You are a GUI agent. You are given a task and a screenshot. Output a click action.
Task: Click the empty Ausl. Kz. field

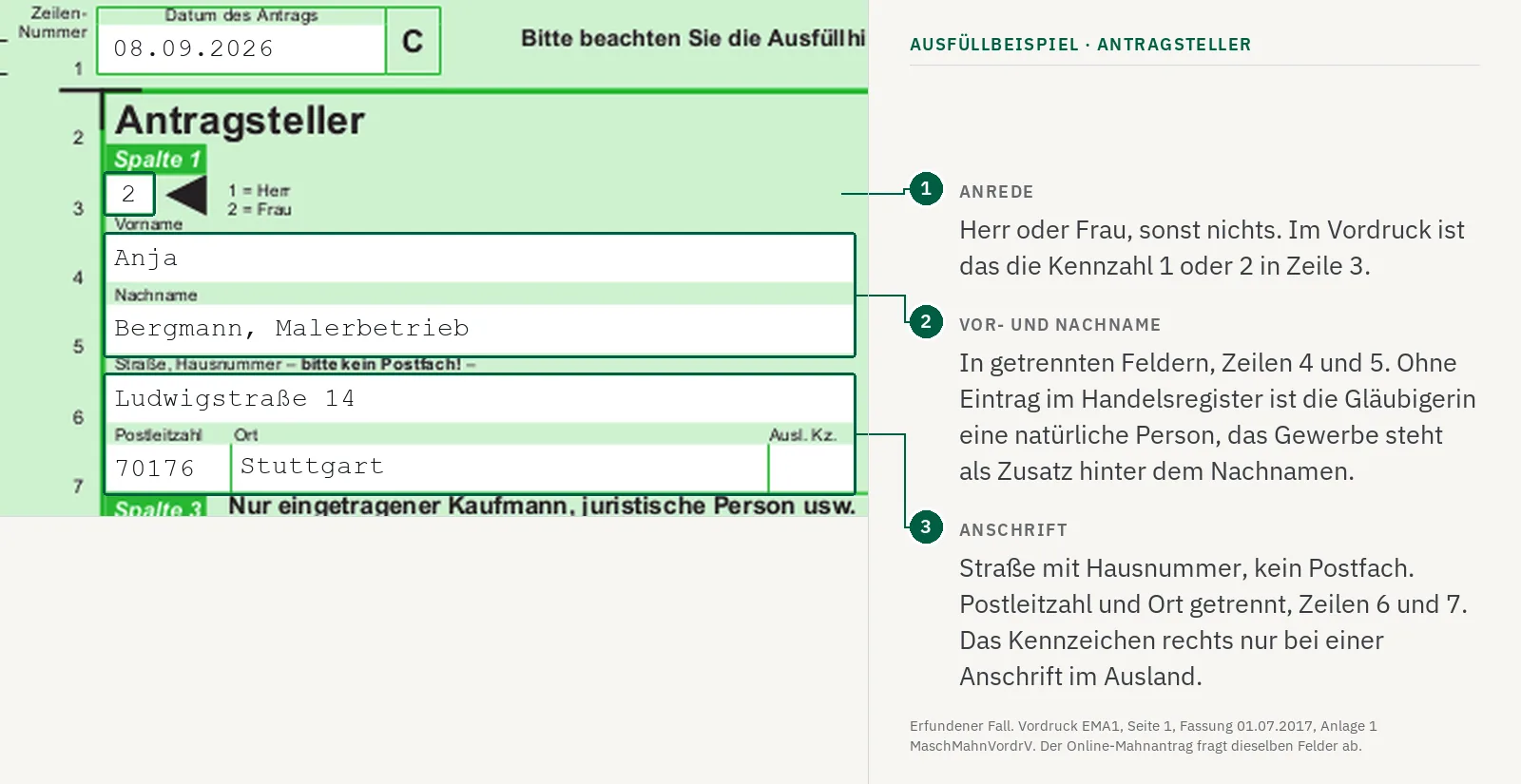(x=811, y=468)
